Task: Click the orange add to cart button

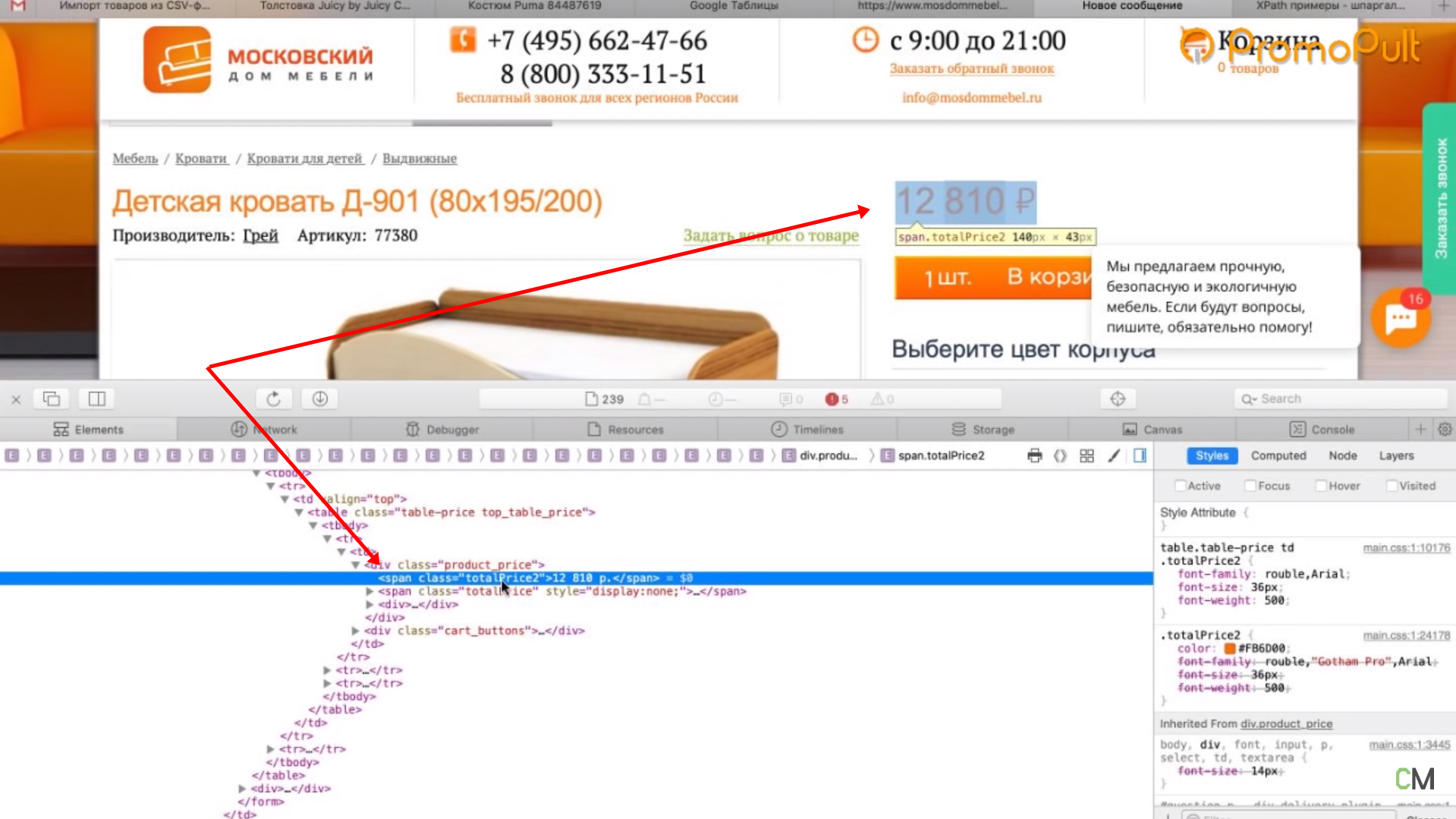Action: [992, 277]
